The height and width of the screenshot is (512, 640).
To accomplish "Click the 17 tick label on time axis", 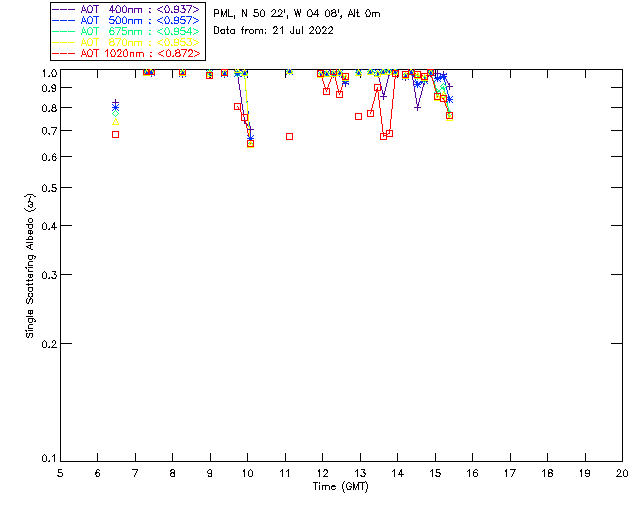I will (510, 473).
